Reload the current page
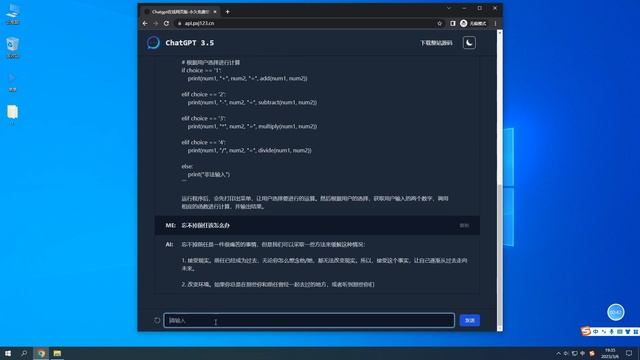The image size is (640, 360). (166, 23)
